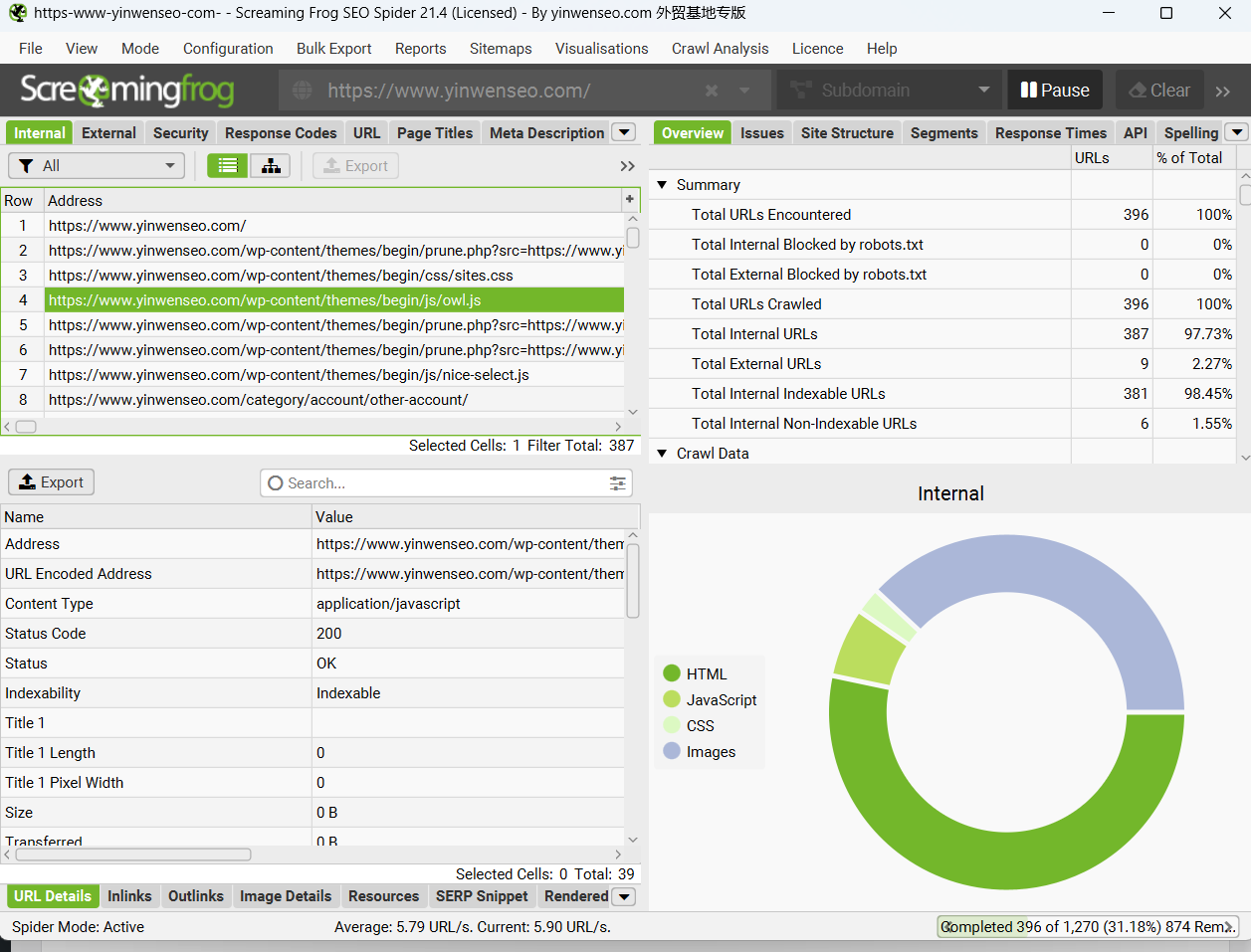Image resolution: width=1251 pixels, height=952 pixels.
Task: Switch to the Site Structure tab
Action: point(847,132)
